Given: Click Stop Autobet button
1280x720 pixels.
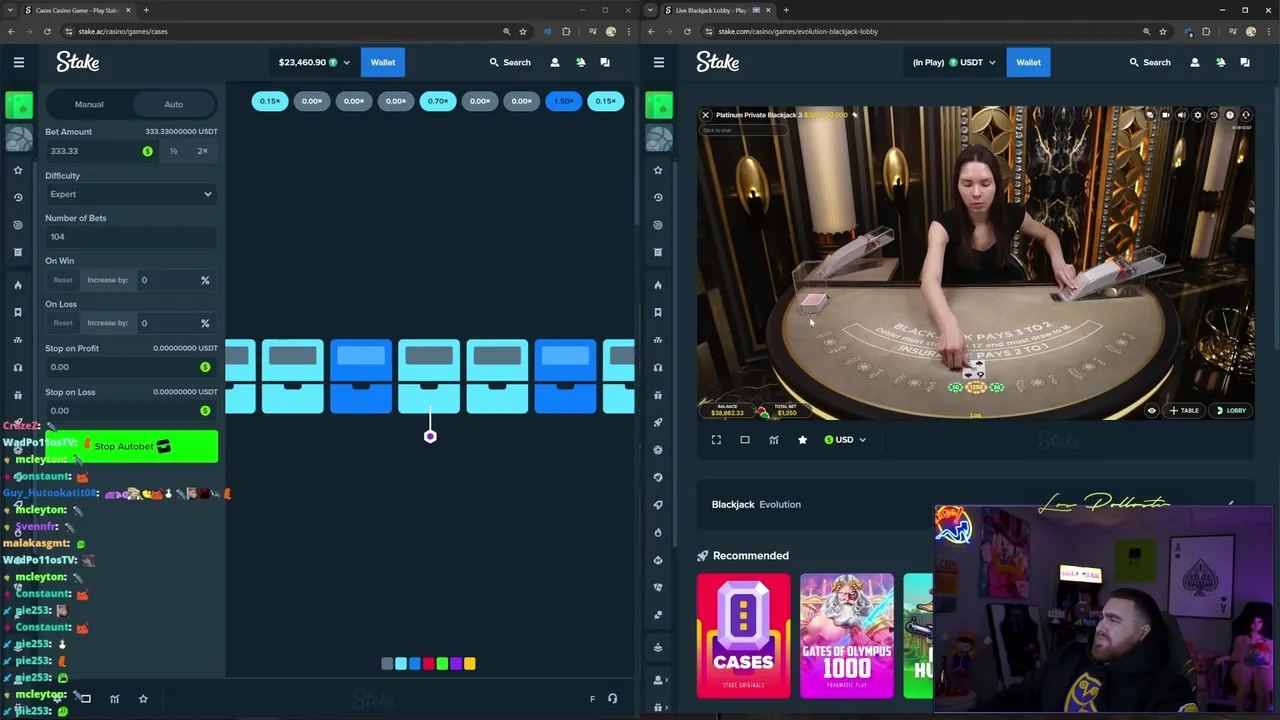Looking at the screenshot, I should point(131,446).
